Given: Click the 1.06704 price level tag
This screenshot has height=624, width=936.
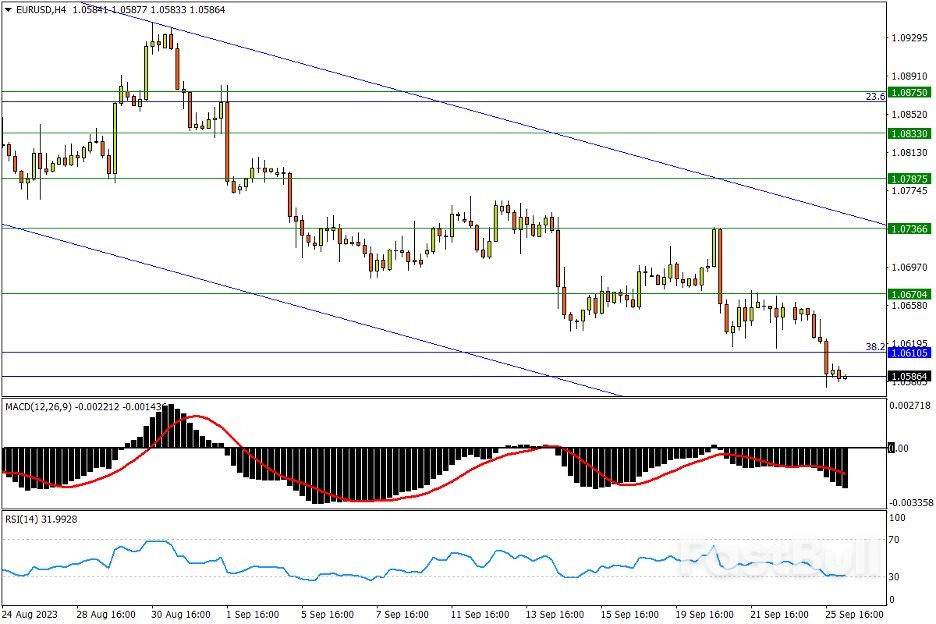Looking at the screenshot, I should (x=909, y=295).
